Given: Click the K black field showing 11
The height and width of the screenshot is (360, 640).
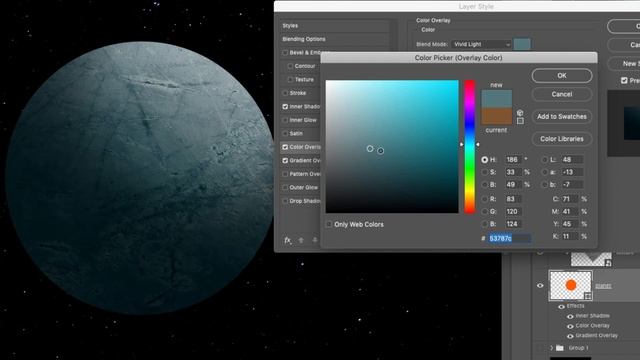Looking at the screenshot, I should pyautogui.click(x=570, y=236).
